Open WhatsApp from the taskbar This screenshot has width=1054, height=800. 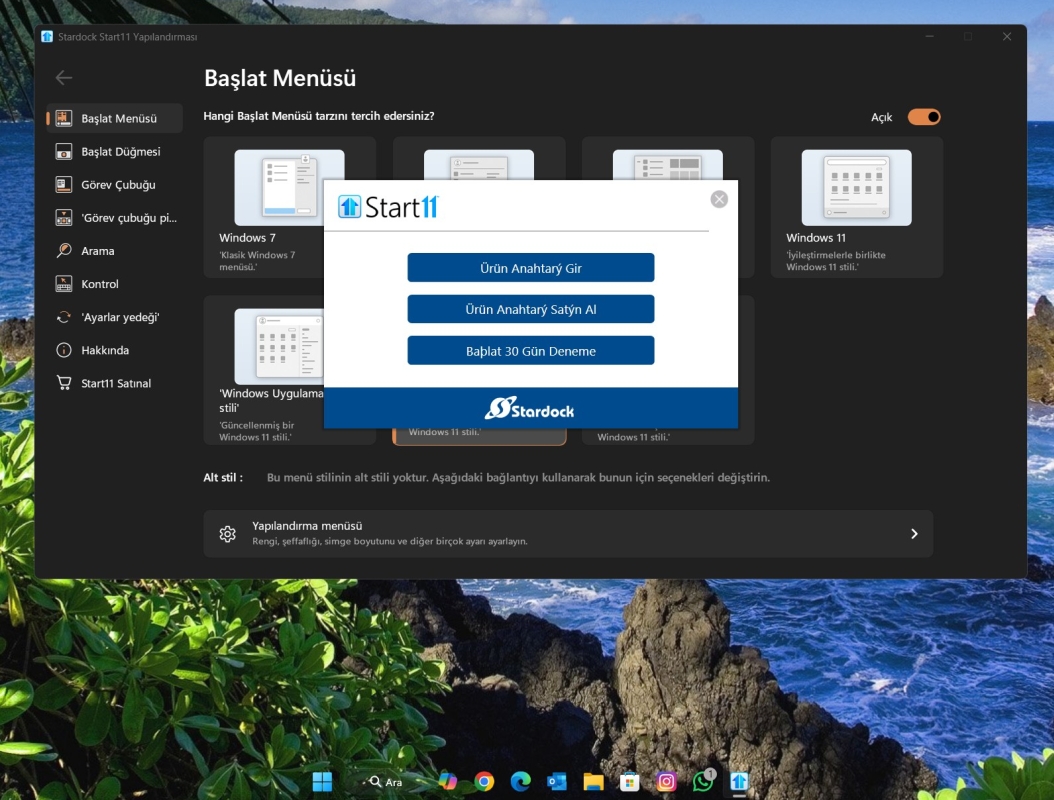pyautogui.click(x=703, y=782)
